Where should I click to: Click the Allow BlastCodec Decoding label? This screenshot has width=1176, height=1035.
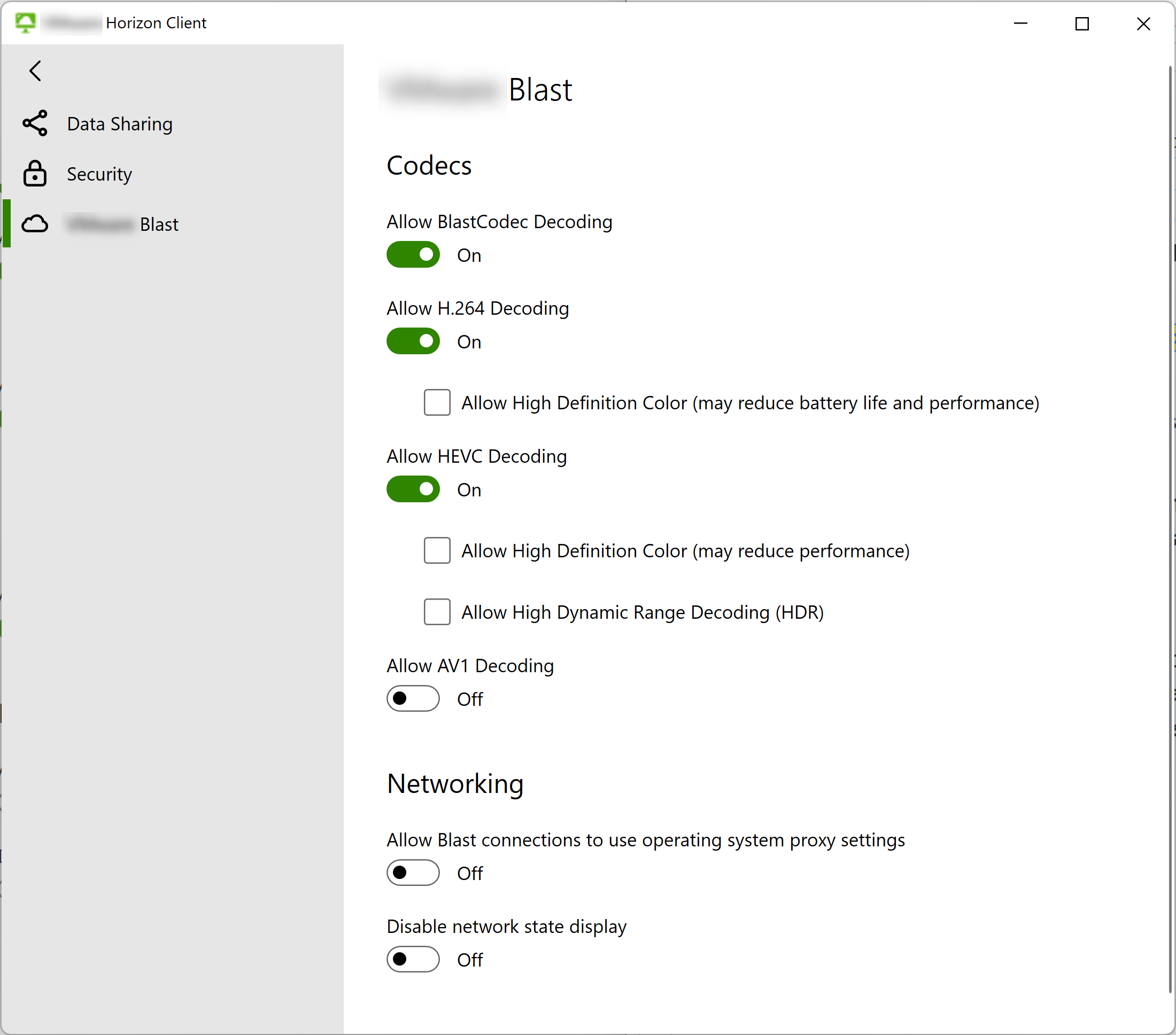pyautogui.click(x=499, y=222)
